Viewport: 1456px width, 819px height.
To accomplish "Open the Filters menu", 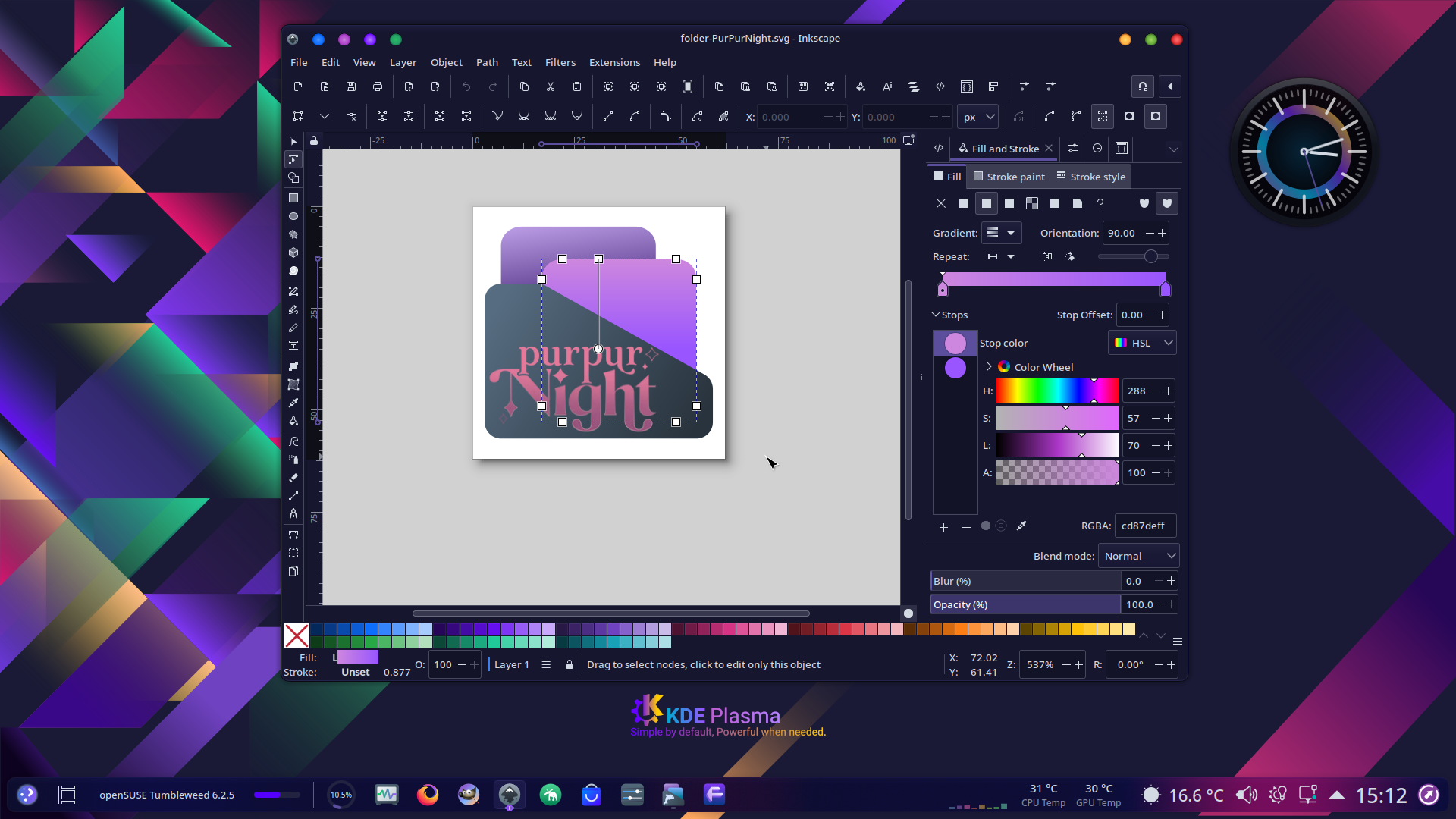I will pyautogui.click(x=560, y=62).
